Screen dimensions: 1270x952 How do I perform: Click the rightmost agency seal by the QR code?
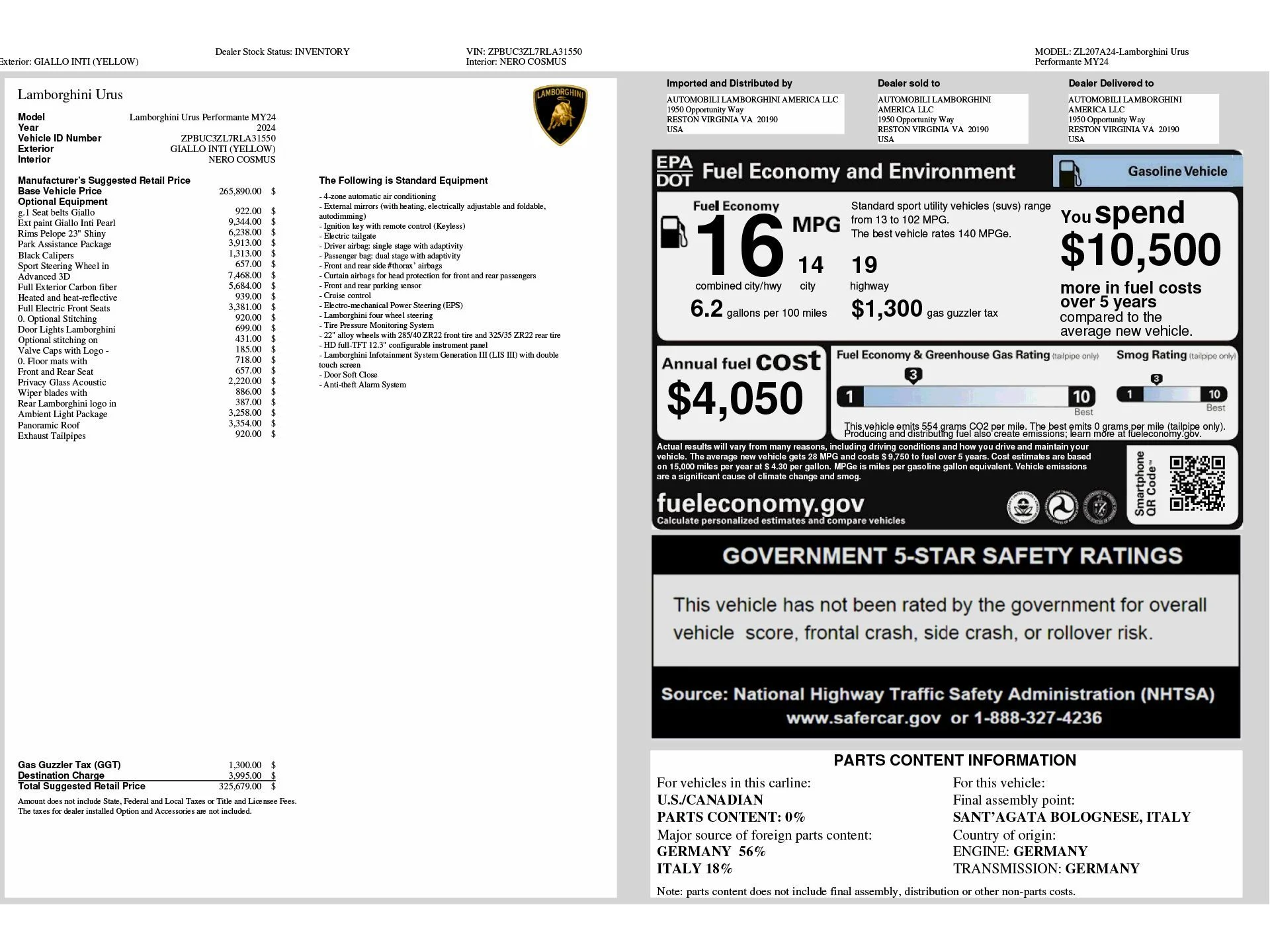pos(1100,509)
